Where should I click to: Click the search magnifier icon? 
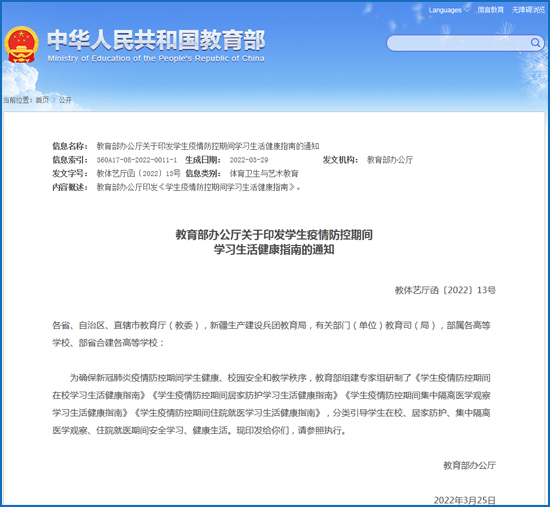point(535,43)
